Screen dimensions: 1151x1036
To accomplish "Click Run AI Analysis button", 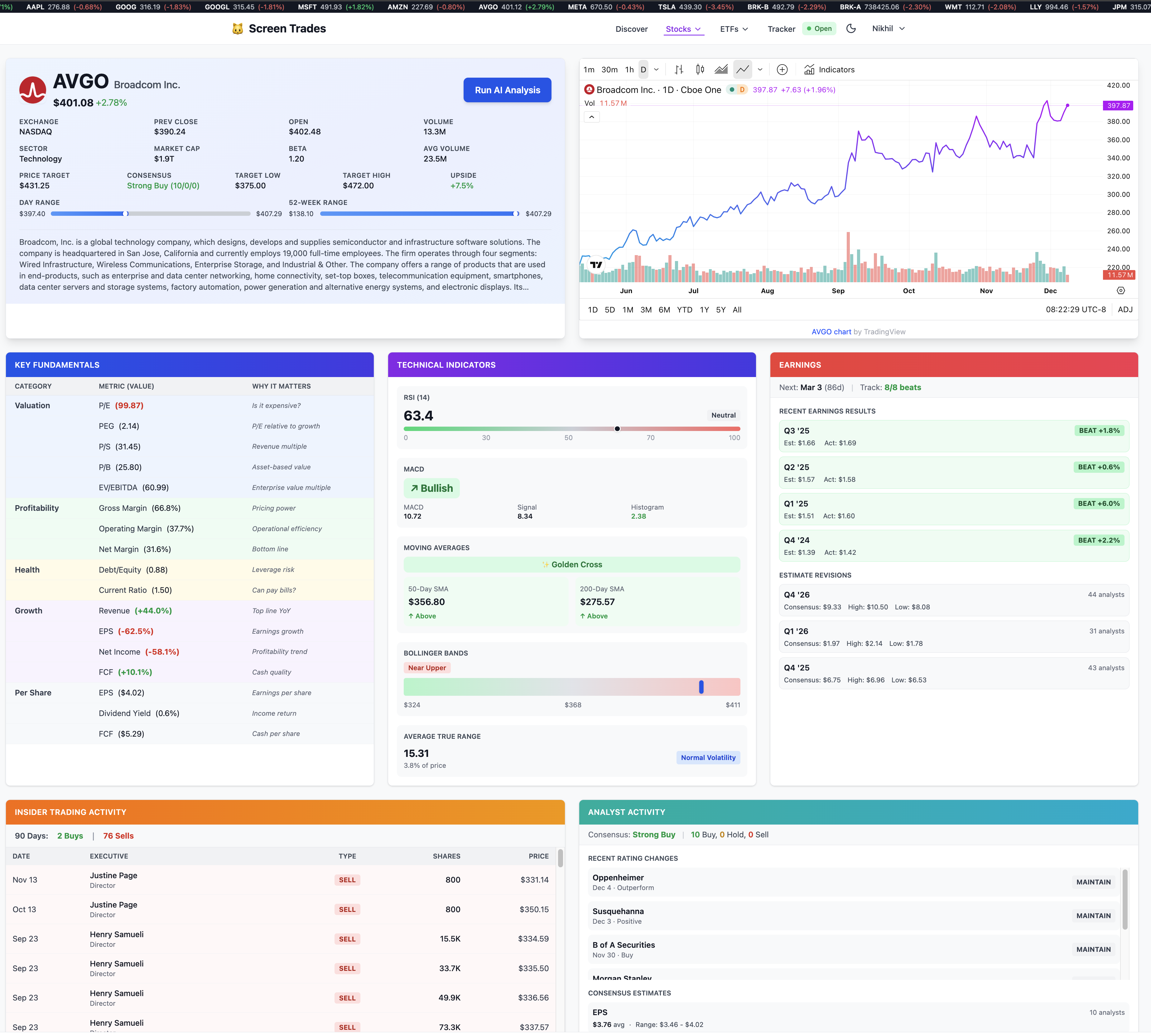I will coord(508,90).
